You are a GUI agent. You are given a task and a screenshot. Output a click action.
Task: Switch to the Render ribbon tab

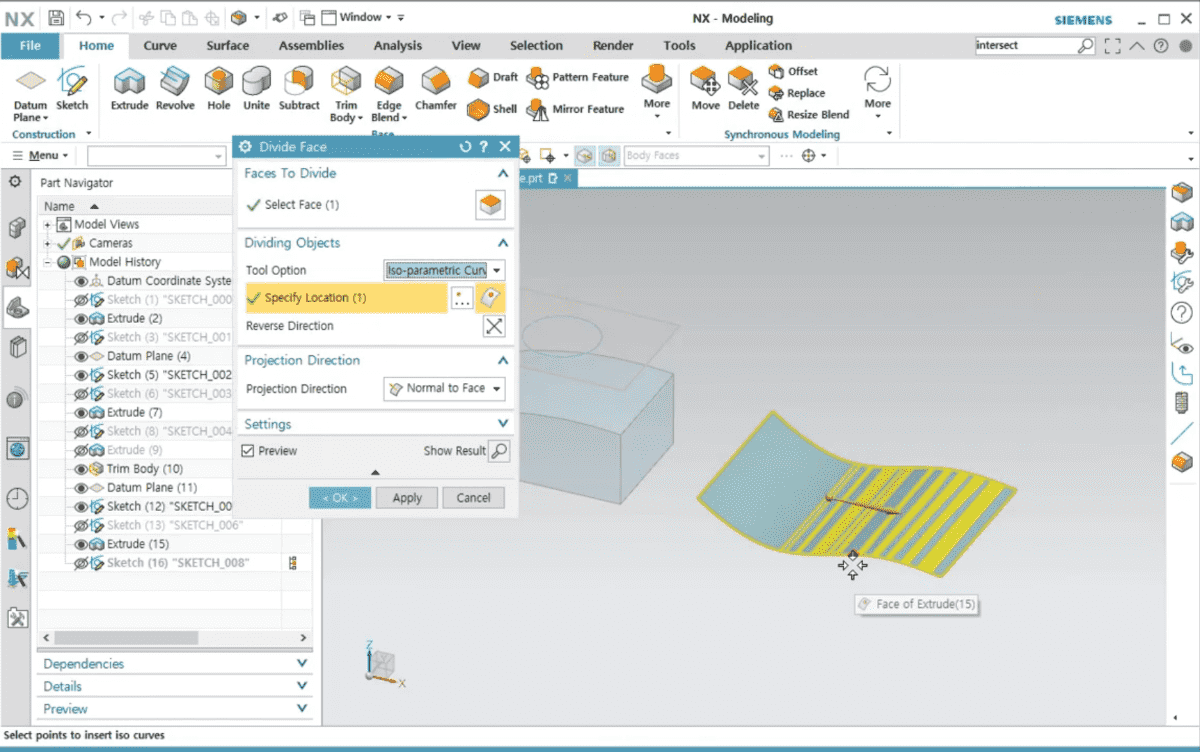pyautogui.click(x=613, y=45)
